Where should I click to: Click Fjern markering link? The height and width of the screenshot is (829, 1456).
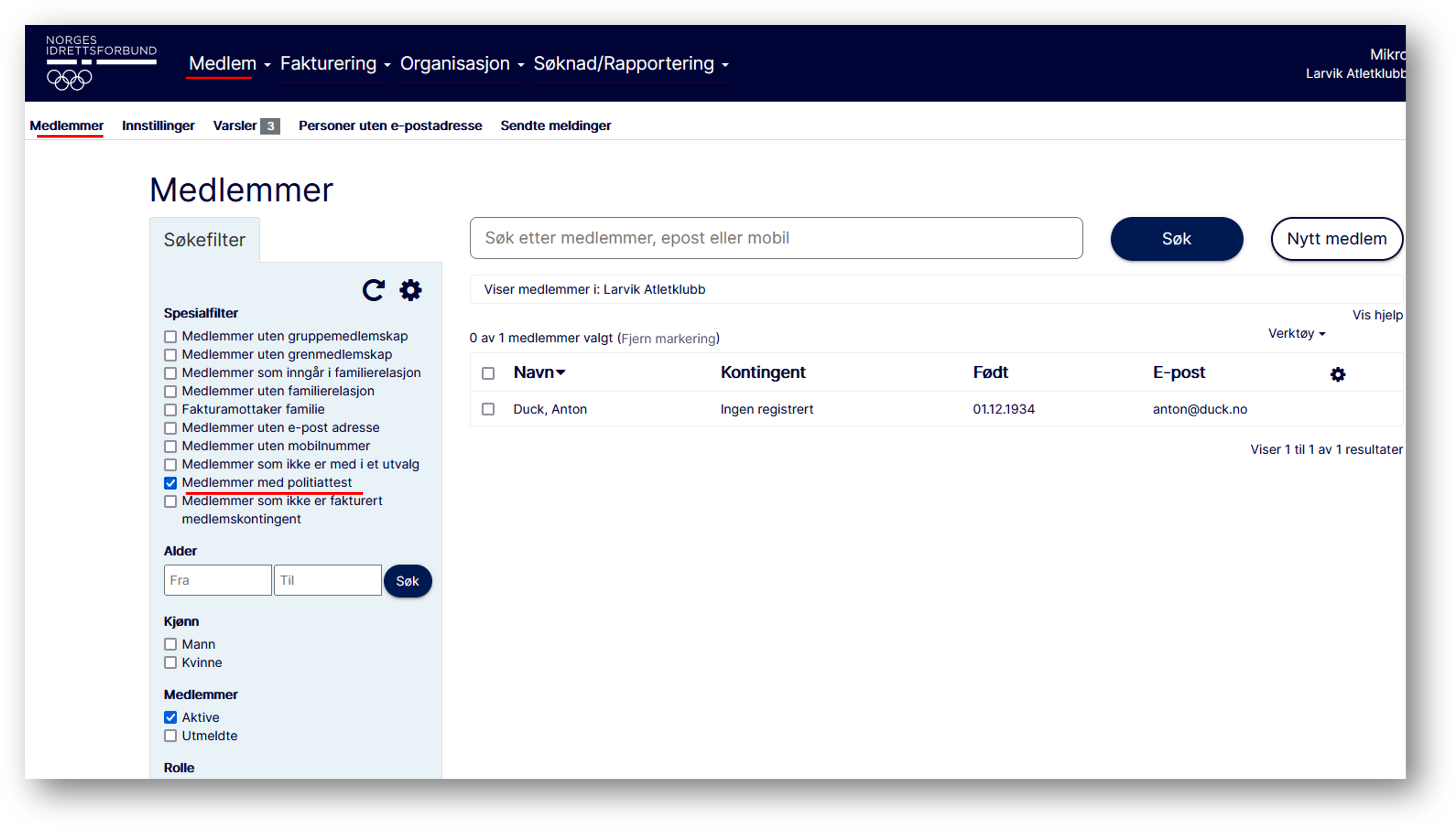668,338
